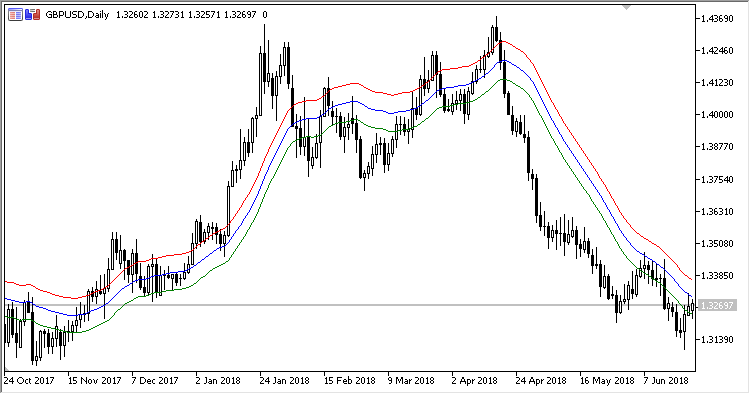Click the GBPUSD,Daily chart title

(x=77, y=15)
